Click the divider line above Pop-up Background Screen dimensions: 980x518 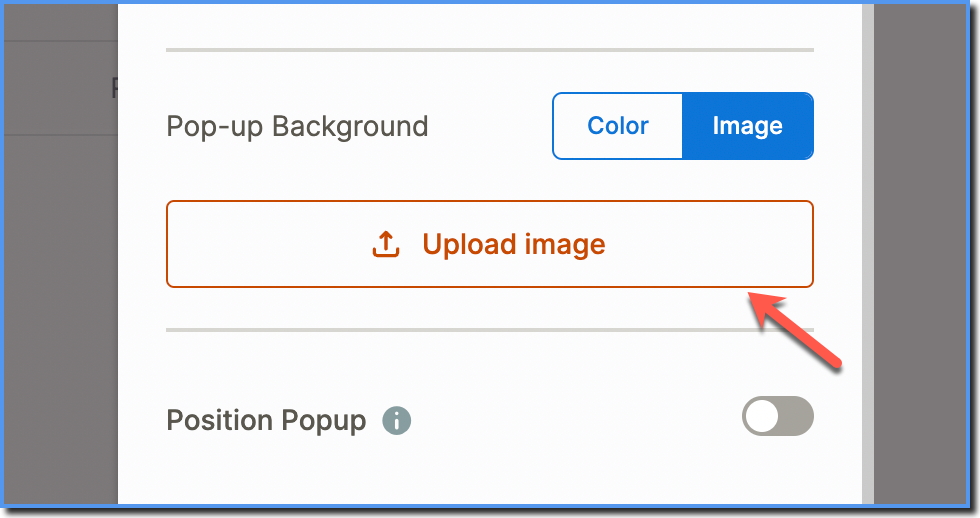490,50
